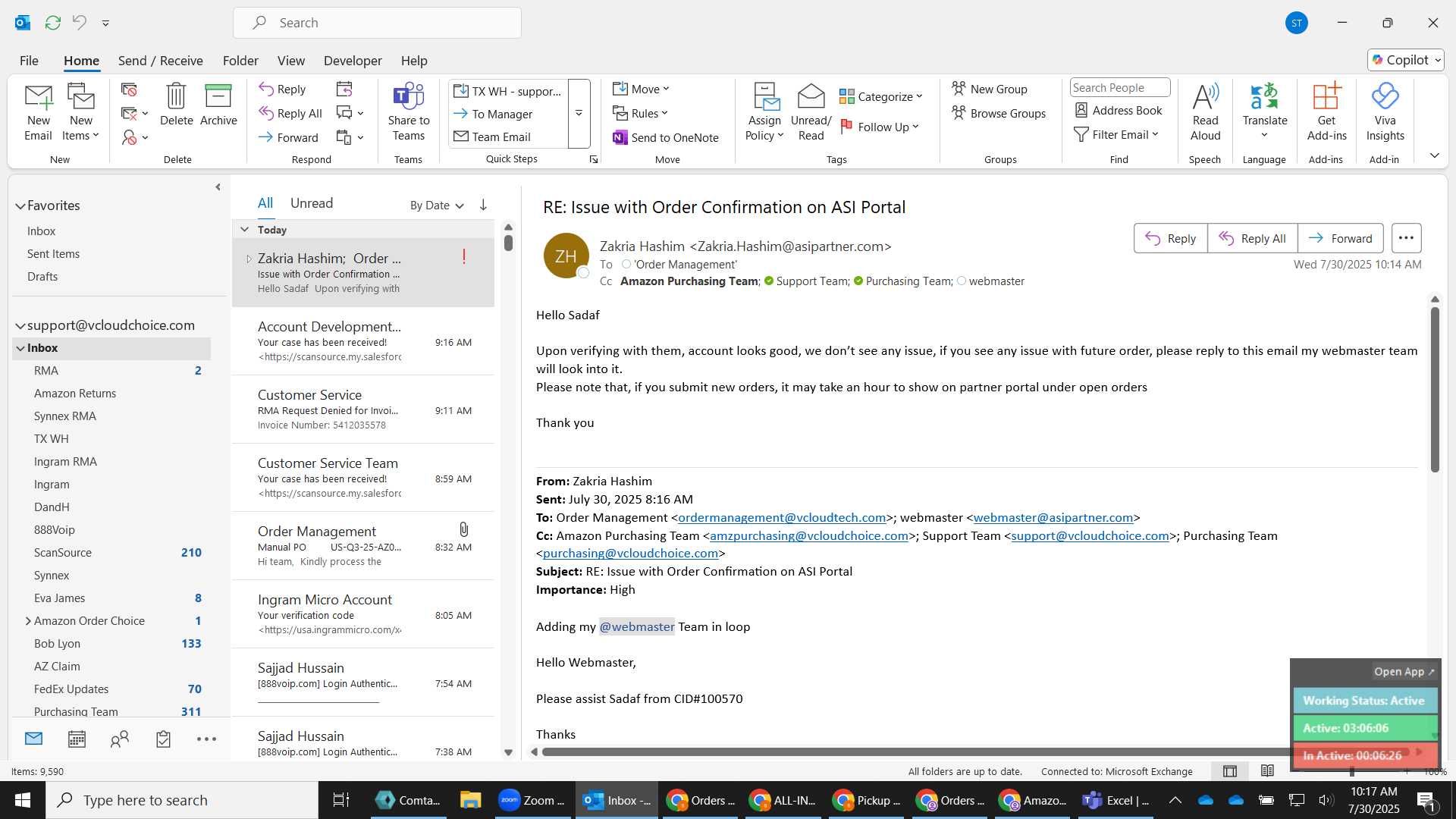The width and height of the screenshot is (1456, 819).
Task: Open Tasks view in navigation bar
Action: click(163, 739)
